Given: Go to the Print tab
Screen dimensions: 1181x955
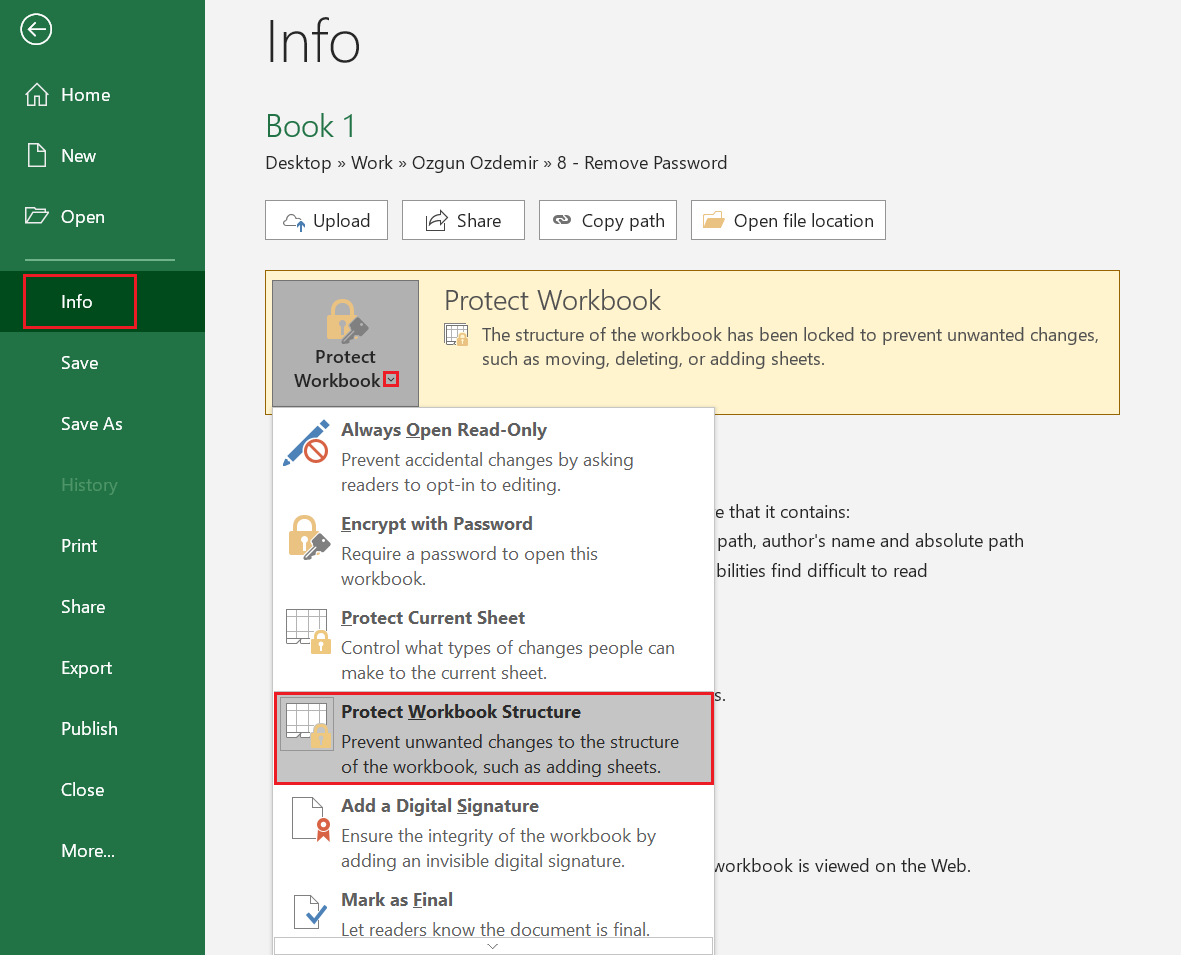Looking at the screenshot, I should click(79, 546).
